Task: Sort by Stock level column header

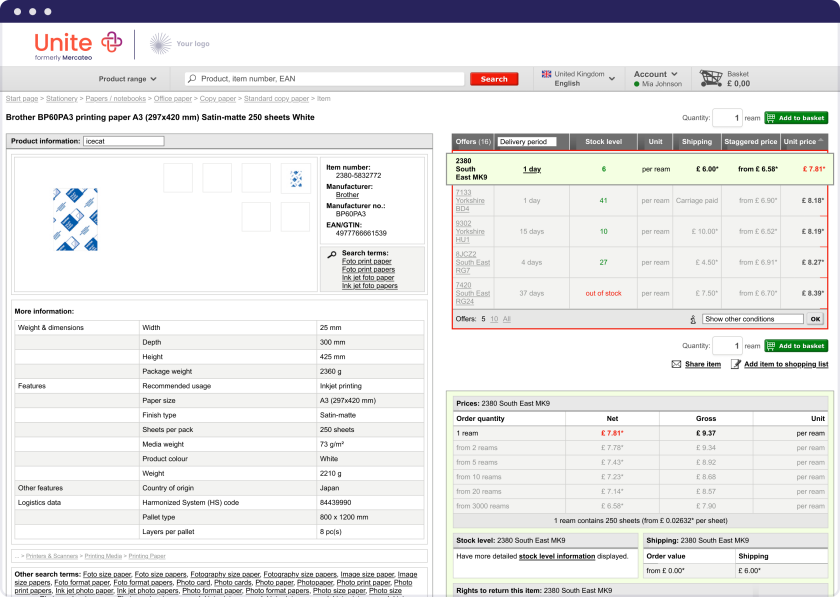Action: [x=603, y=141]
